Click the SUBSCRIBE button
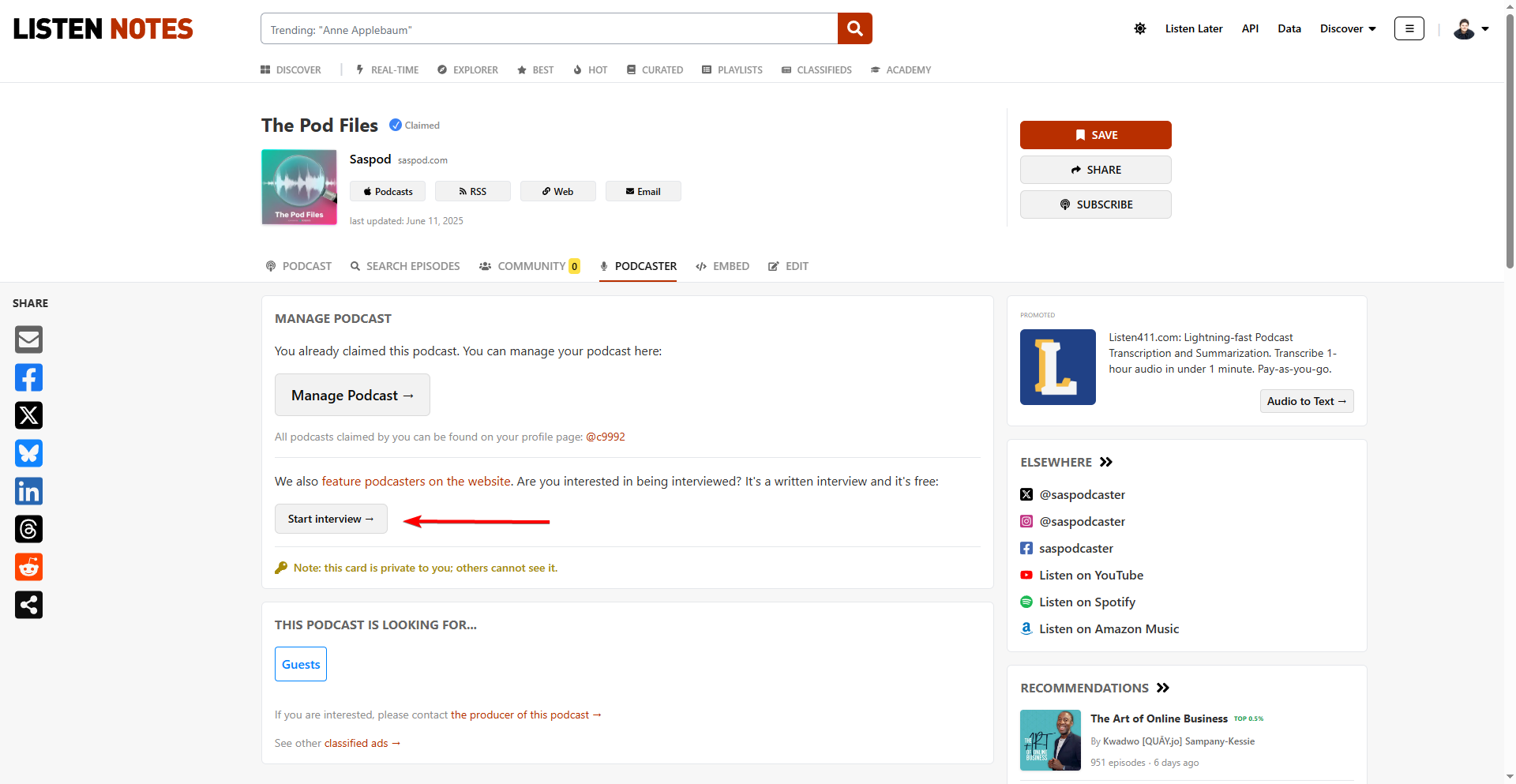The height and width of the screenshot is (784, 1516). pyautogui.click(x=1096, y=204)
